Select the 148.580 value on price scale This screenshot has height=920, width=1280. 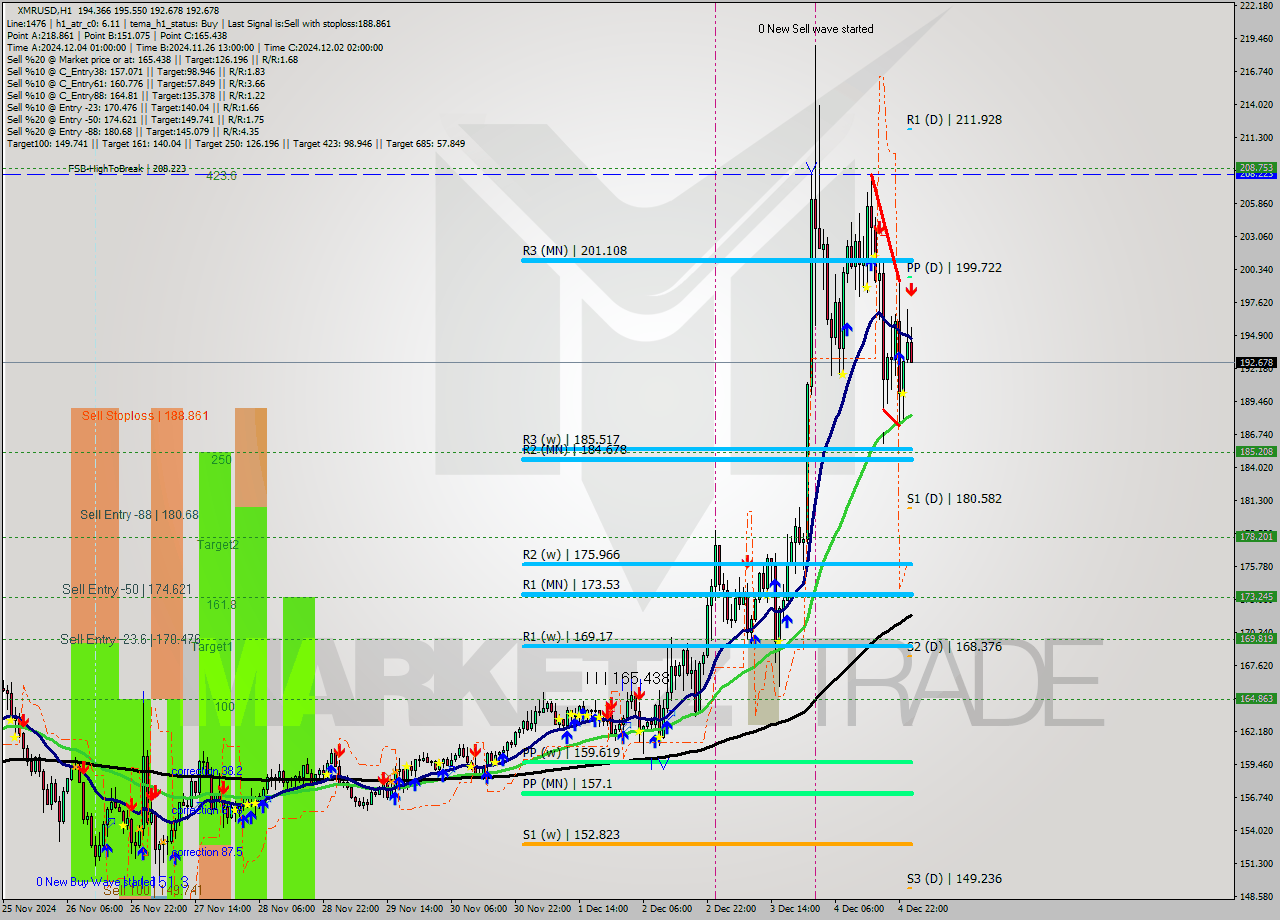pyautogui.click(x=1256, y=897)
